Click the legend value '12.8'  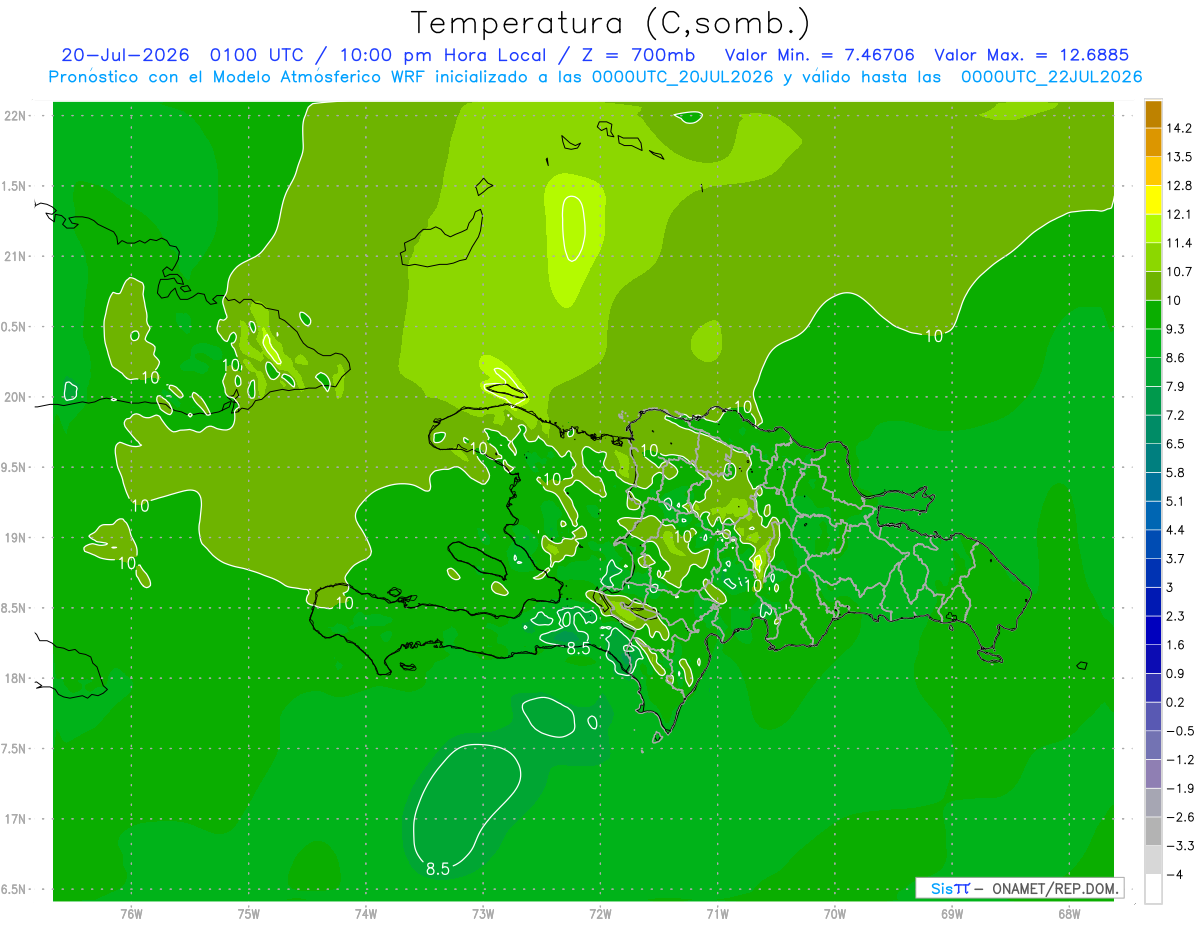1179,186
